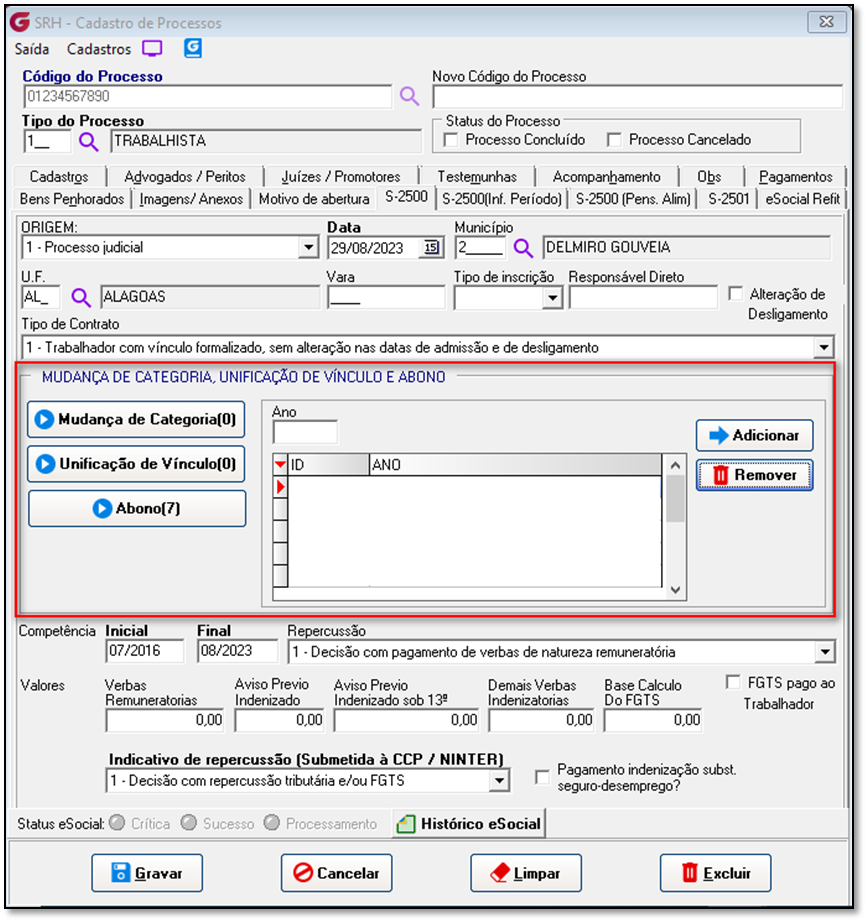Open the eSocial Refit tab
Viewport: 867px width, 922px height.
pos(802,199)
